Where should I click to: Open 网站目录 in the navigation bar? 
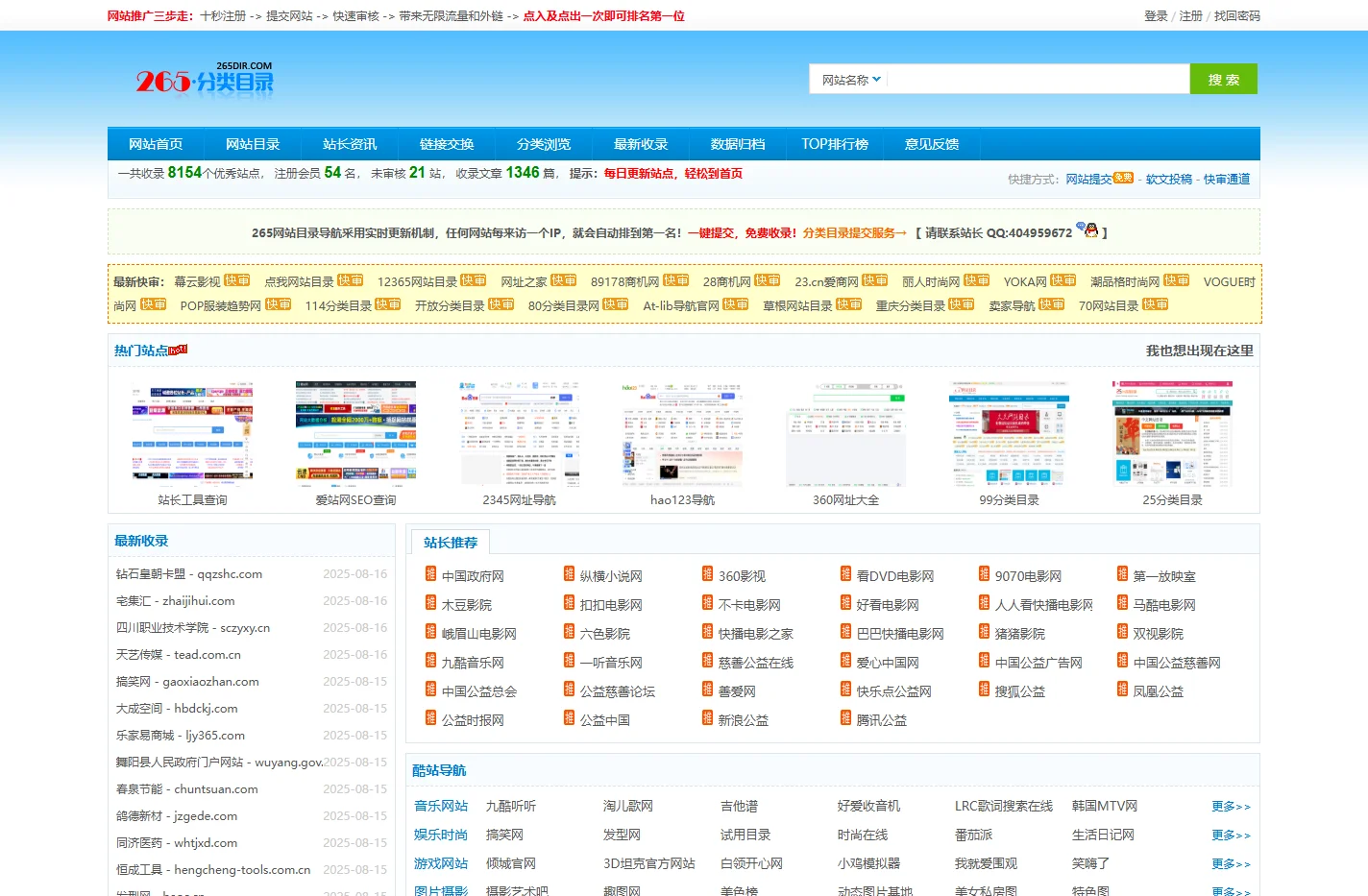click(x=253, y=144)
